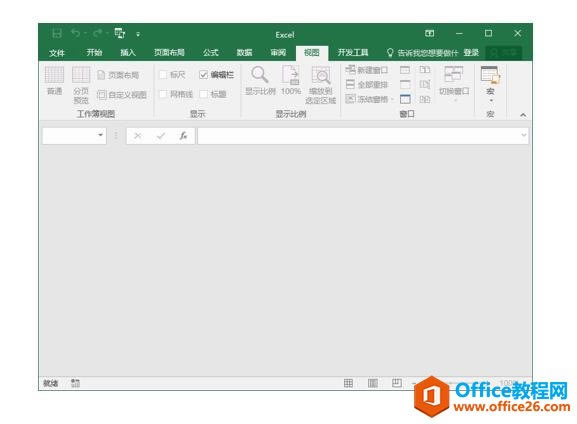
Task: Click the macro recording icon in status bar
Action: (75, 383)
